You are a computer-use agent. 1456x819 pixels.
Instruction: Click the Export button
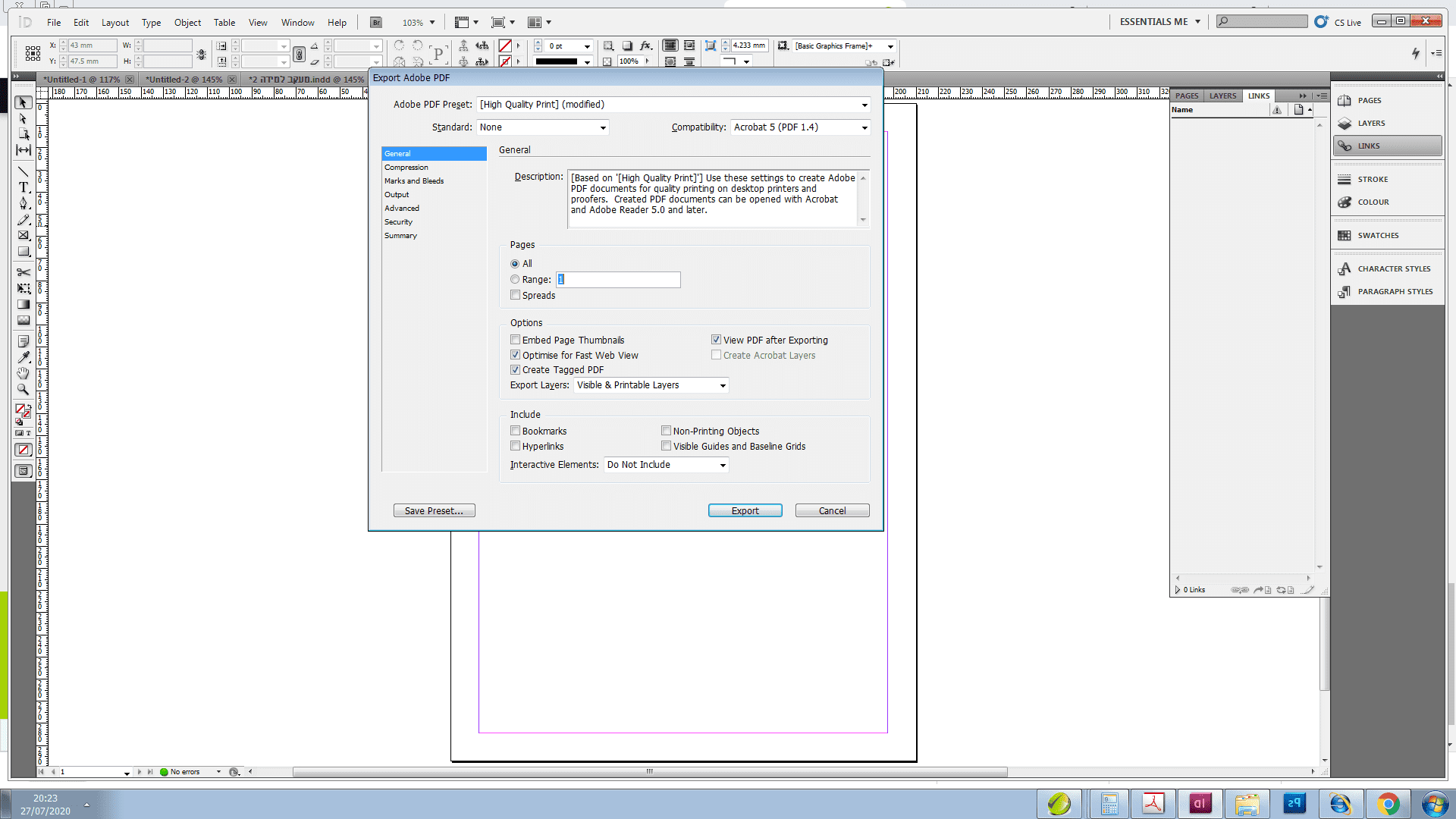point(745,510)
